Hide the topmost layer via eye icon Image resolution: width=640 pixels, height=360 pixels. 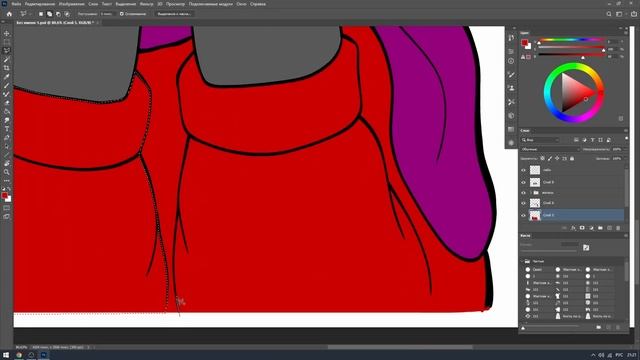pos(523,170)
